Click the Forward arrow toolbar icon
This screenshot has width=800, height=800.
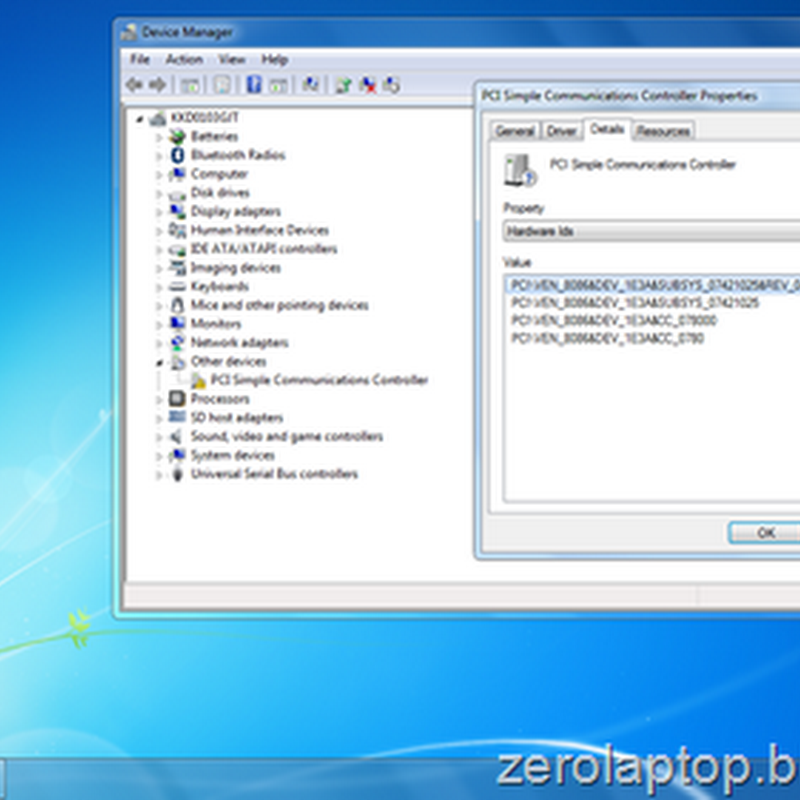[158, 84]
